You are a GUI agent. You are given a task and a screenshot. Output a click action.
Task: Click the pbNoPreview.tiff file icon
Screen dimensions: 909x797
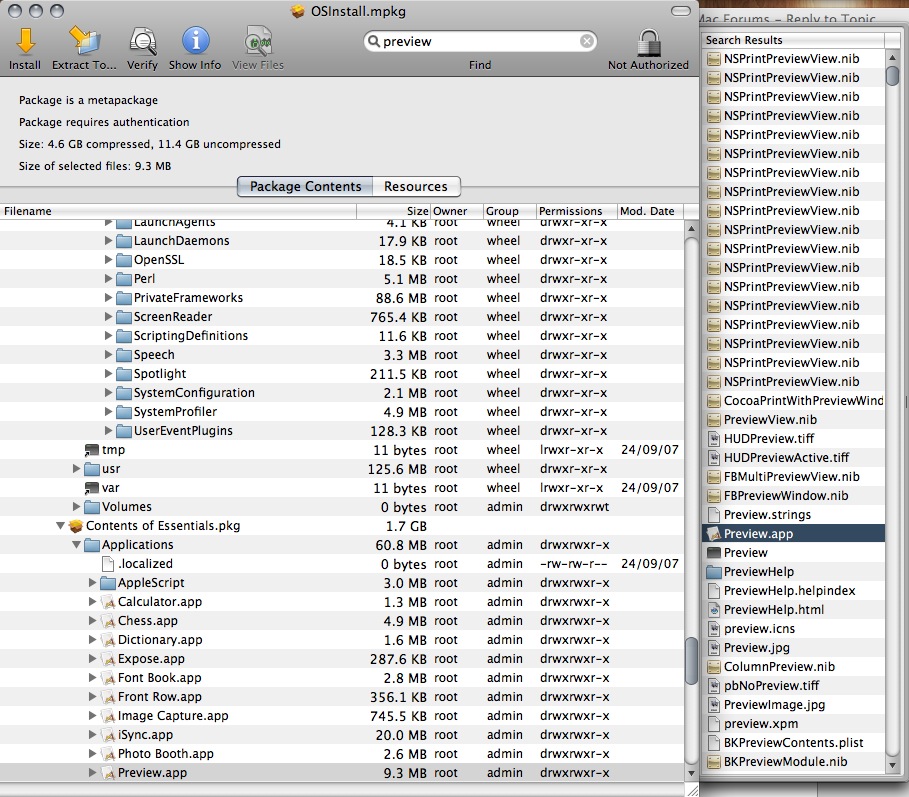[714, 686]
